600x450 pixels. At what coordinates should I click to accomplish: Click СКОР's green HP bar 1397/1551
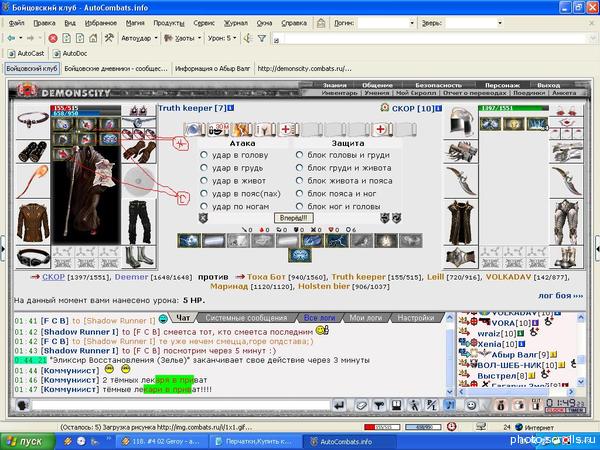(x=514, y=108)
